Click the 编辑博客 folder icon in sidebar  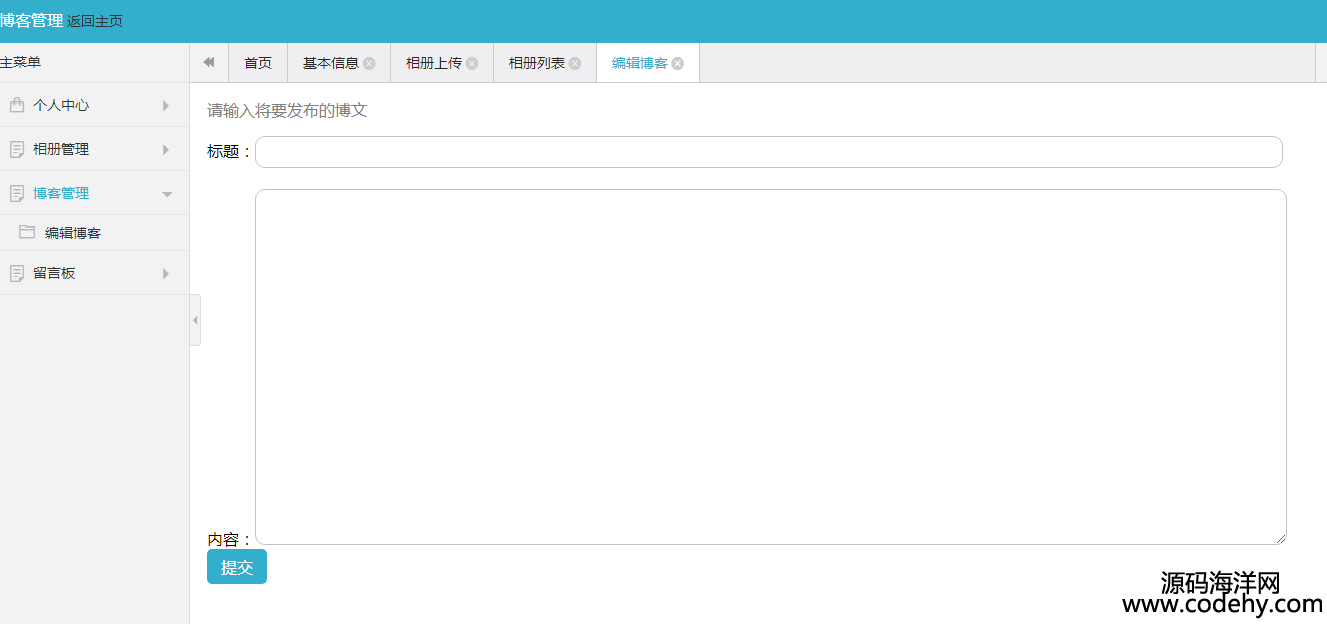[x=27, y=232]
